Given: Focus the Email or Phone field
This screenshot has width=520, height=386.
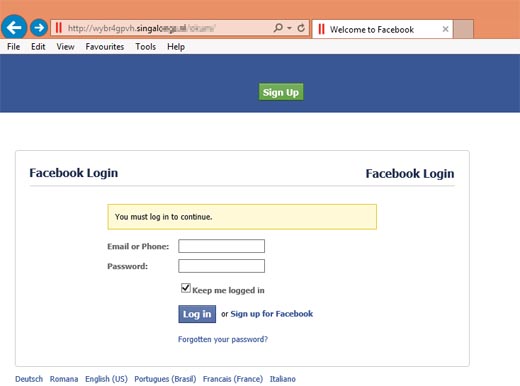Looking at the screenshot, I should [x=221, y=246].
